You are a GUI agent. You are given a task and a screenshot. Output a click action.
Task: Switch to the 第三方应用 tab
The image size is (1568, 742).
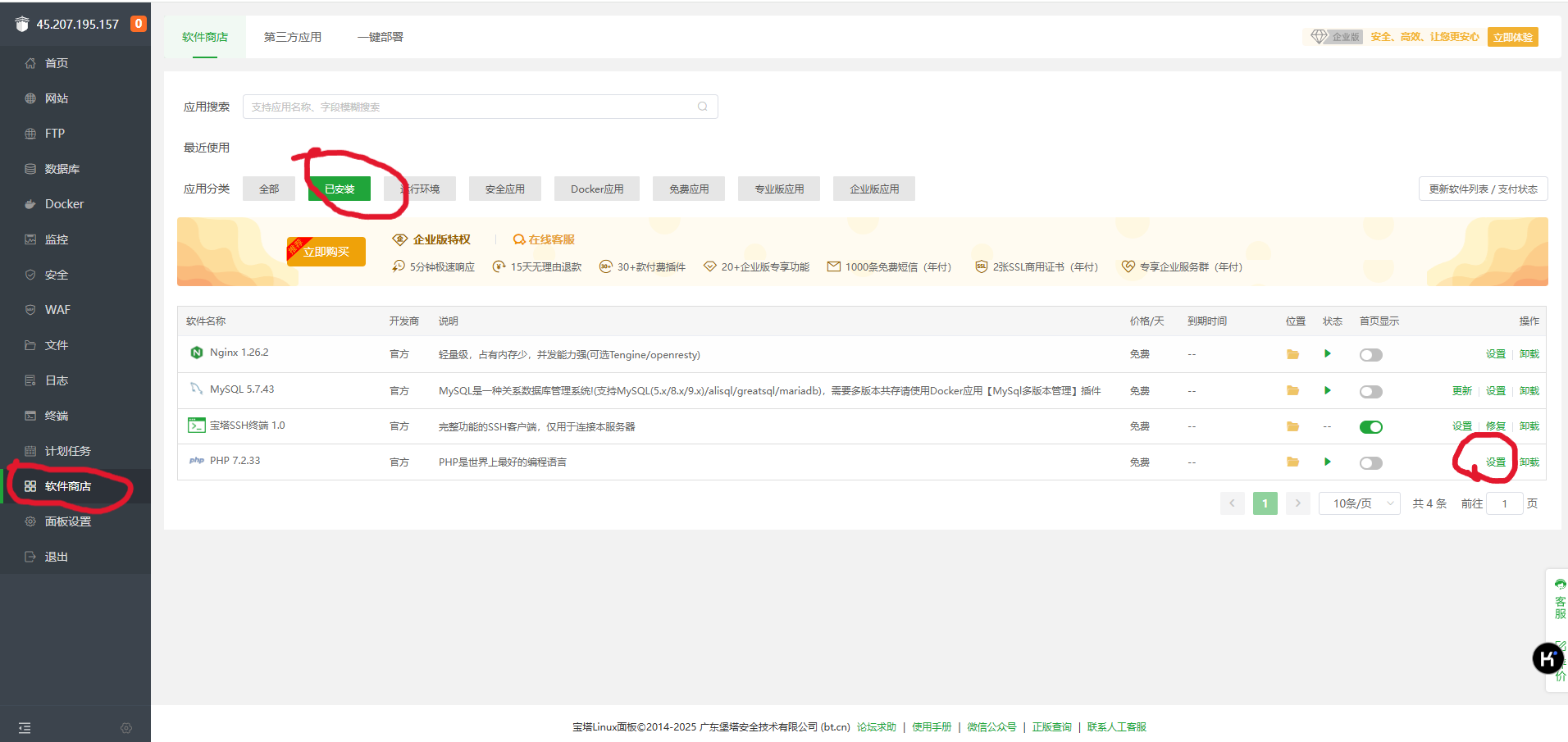pos(292,36)
